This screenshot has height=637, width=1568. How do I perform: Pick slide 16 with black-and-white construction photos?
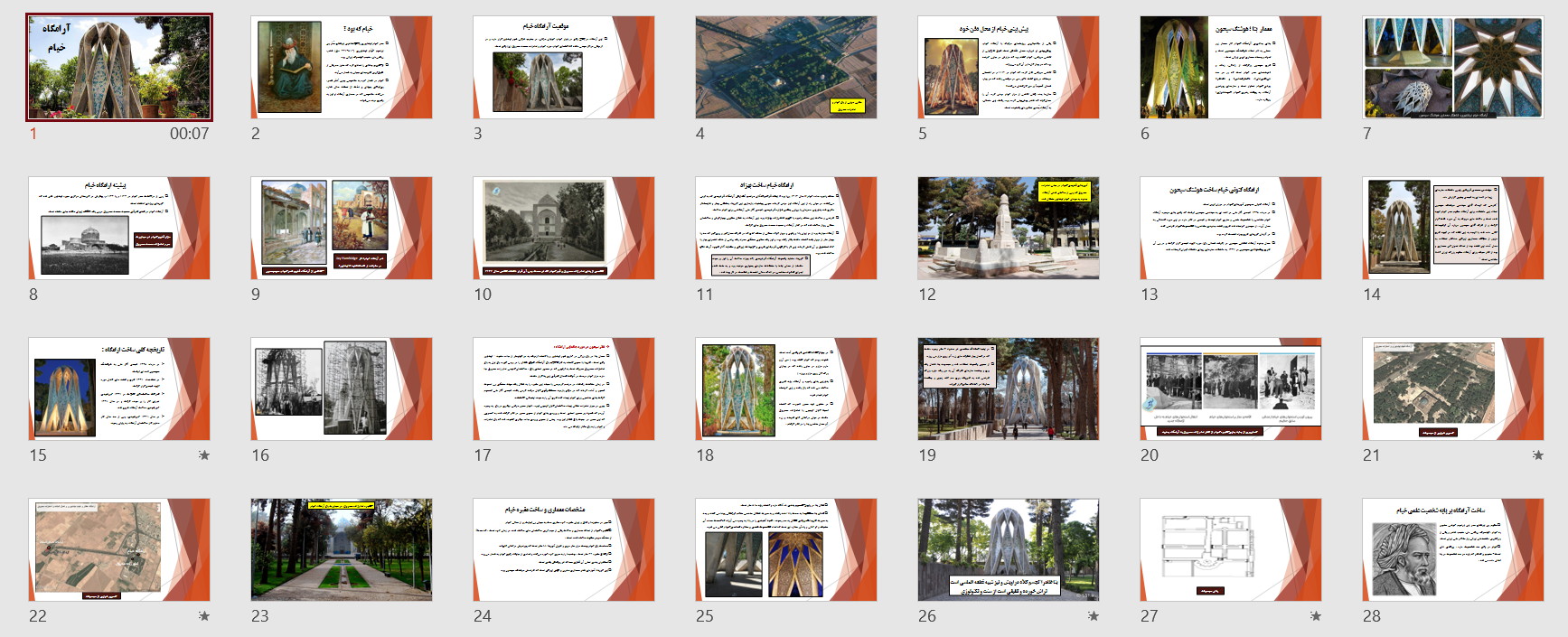(x=342, y=389)
